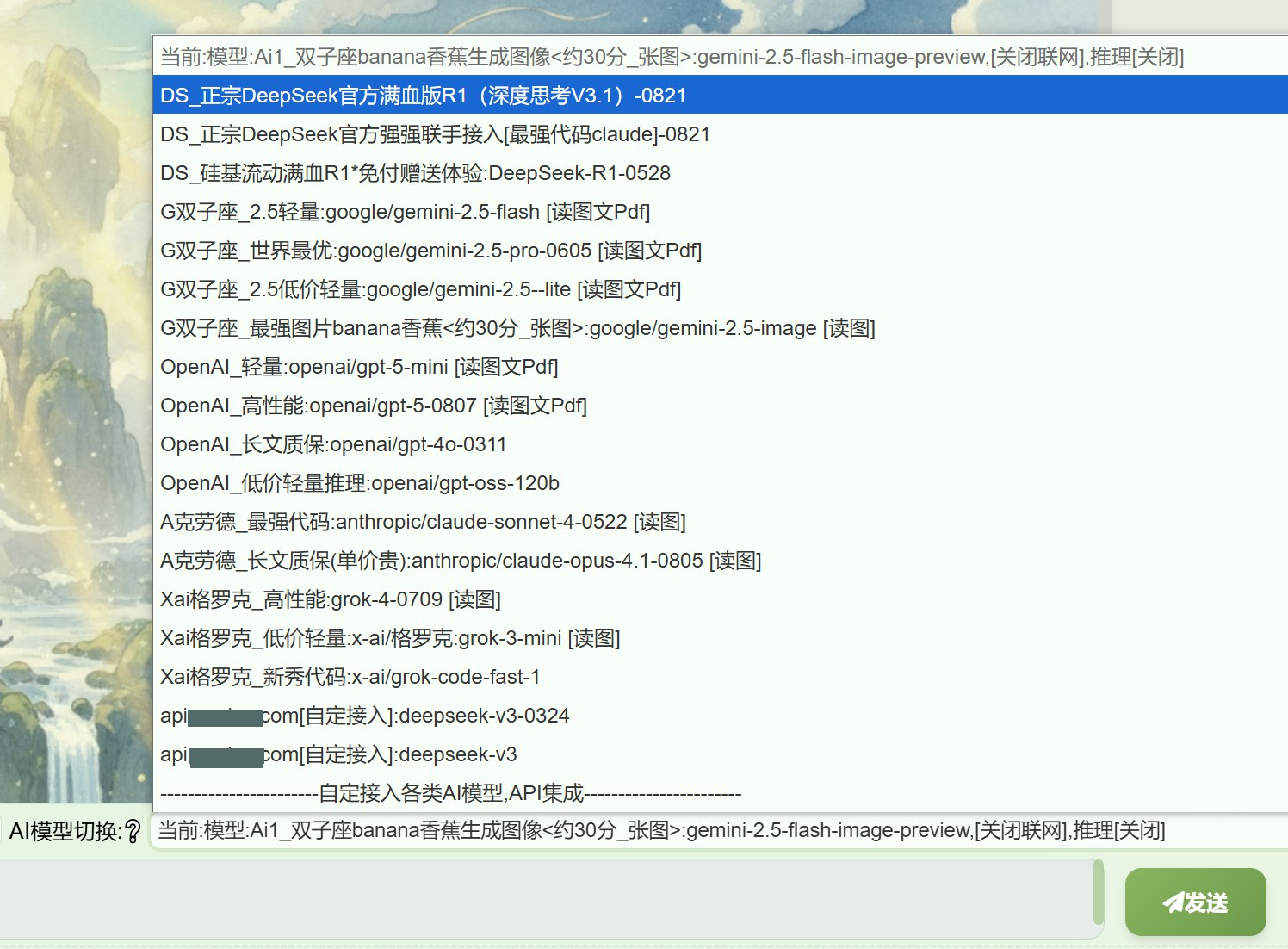Select custom API deepseek-v3-0324 option
Viewport: 1288px width, 949px height.
[721, 715]
